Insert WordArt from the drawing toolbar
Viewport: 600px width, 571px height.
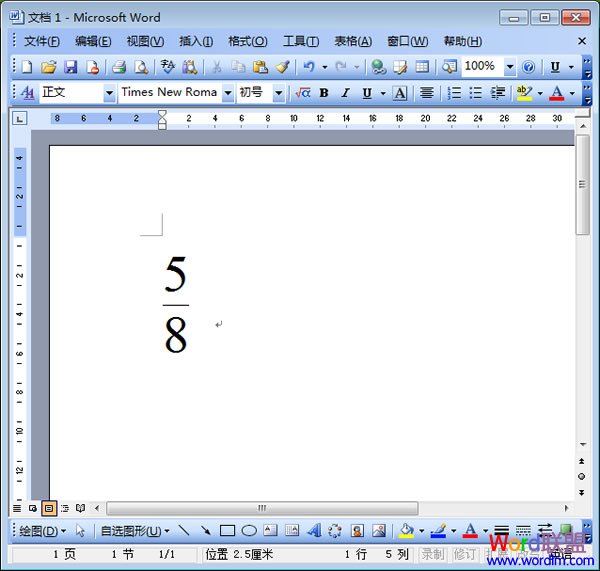click(x=314, y=531)
